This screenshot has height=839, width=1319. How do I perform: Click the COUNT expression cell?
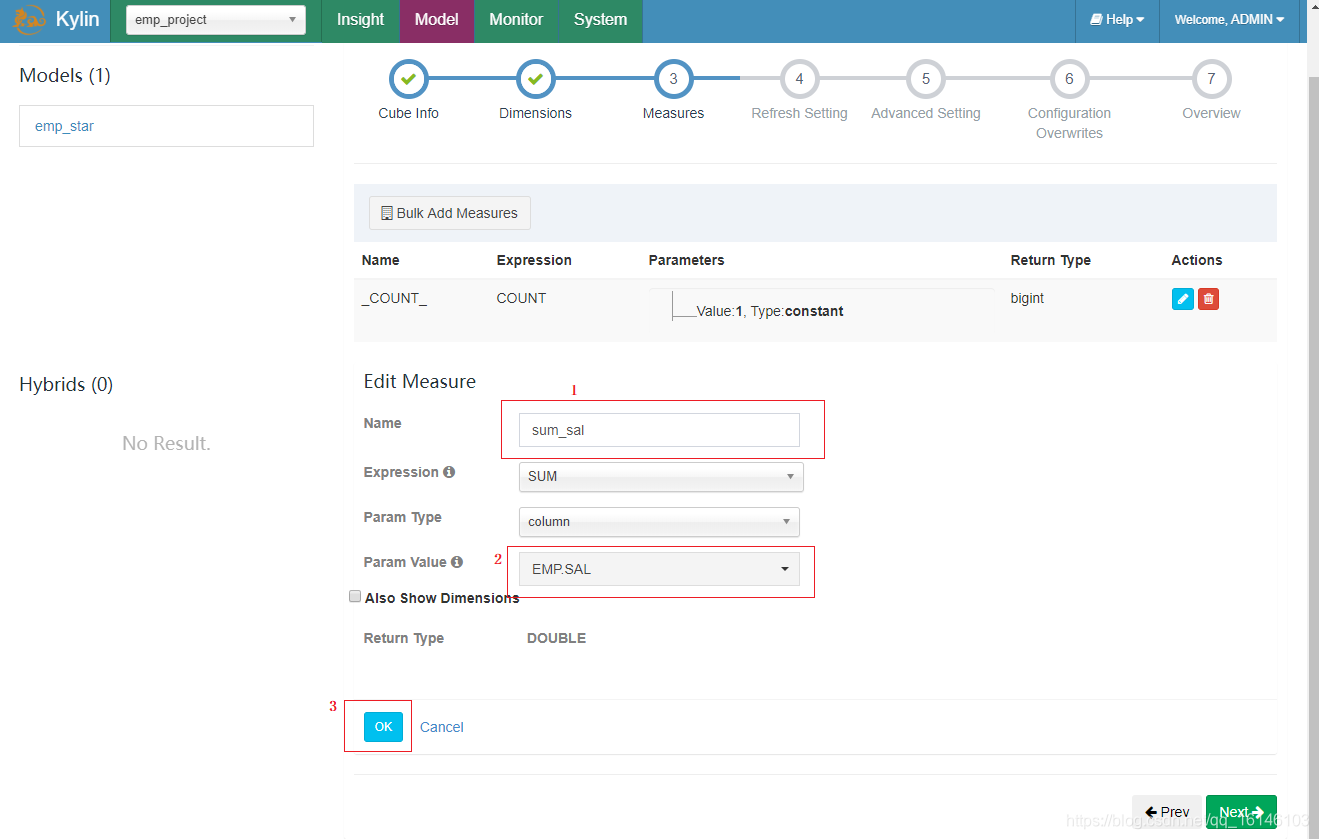point(521,298)
